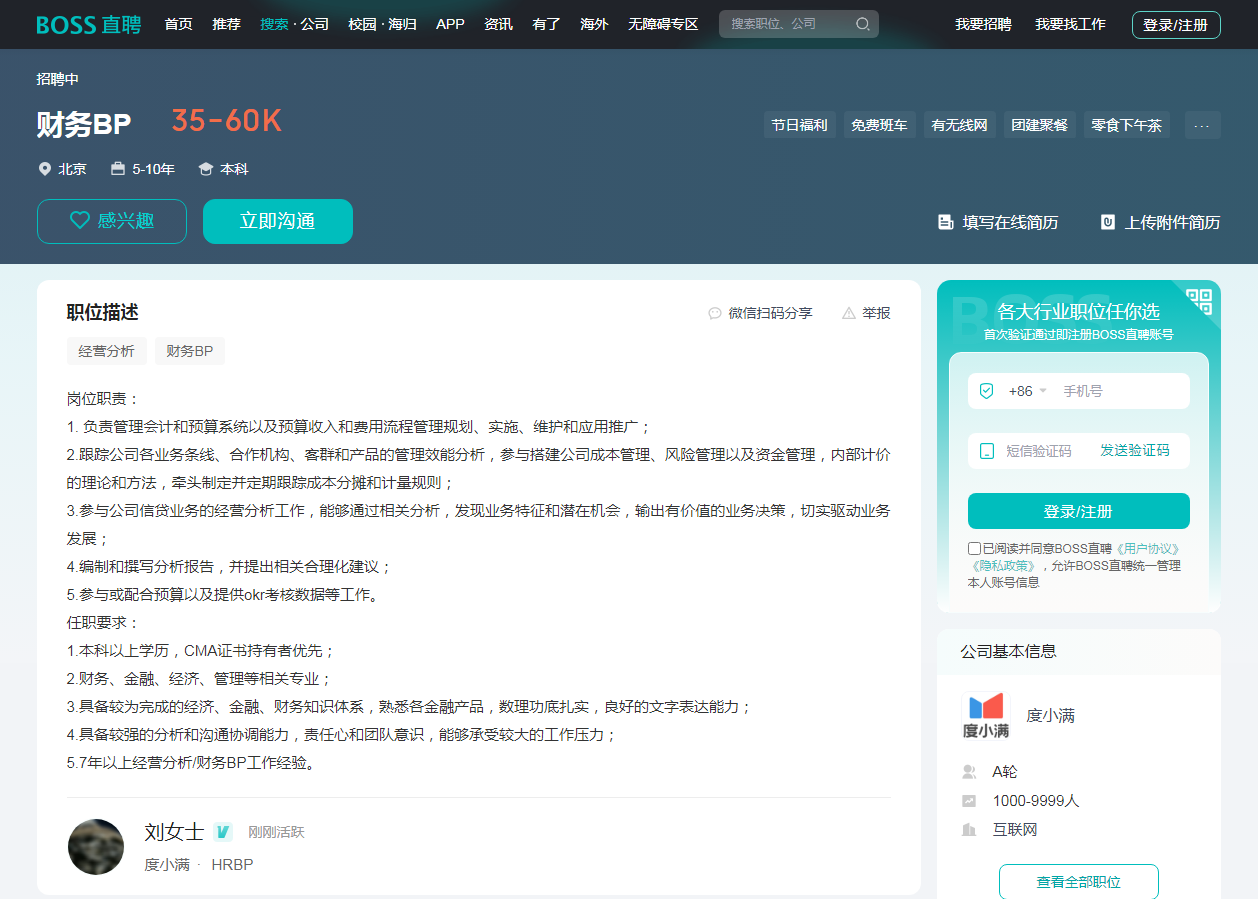
Task: Click the 微信扫码分享 chat icon
Action: coord(715,313)
